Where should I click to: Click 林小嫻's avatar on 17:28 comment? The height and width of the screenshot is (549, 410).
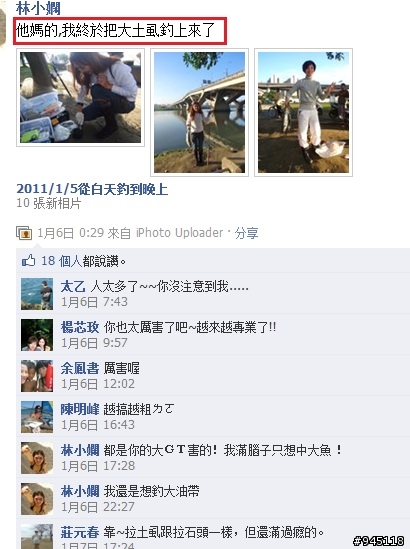(37, 458)
